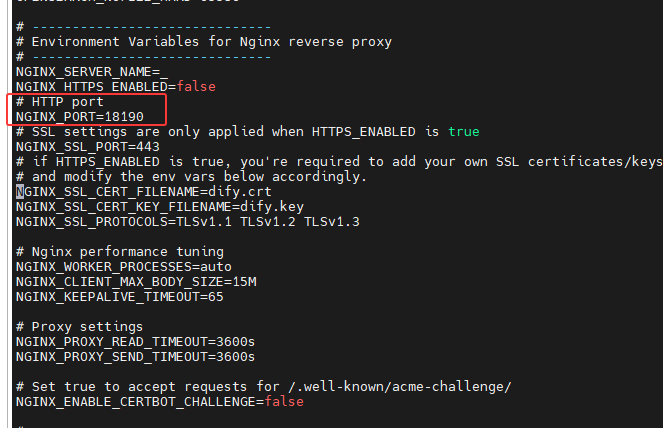The image size is (663, 428).
Task: Click the NGINX_PROXY_SEND_TIMEOUT=3600s line
Action: [135, 356]
